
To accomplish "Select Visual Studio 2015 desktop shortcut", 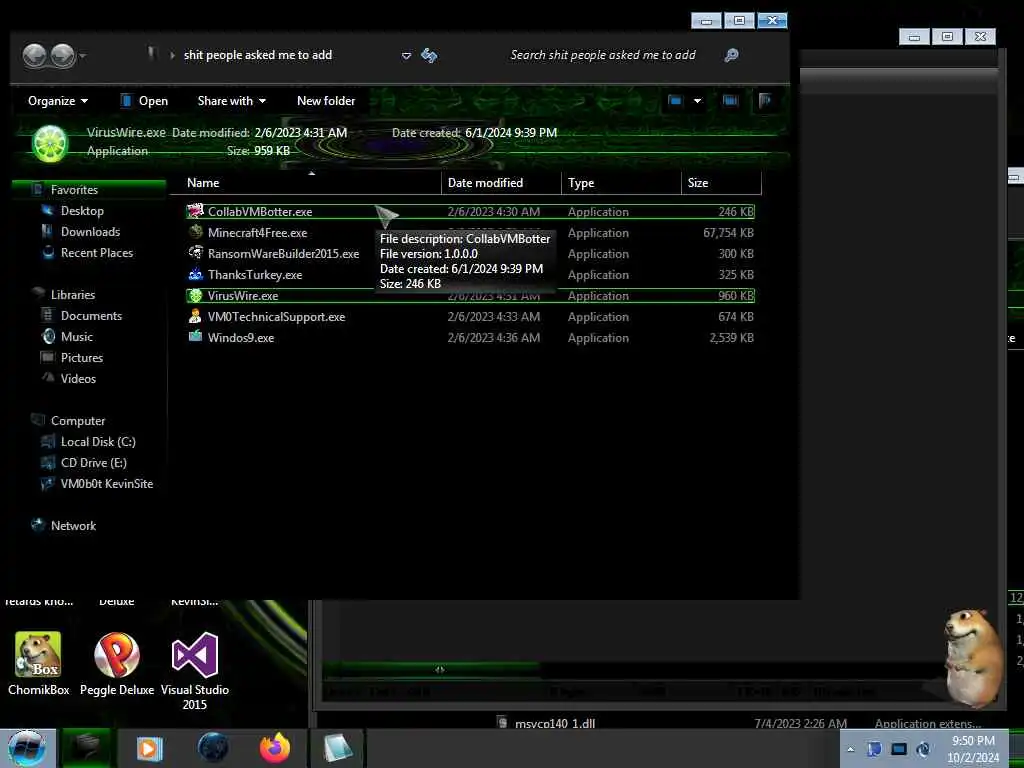I will coord(195,671).
